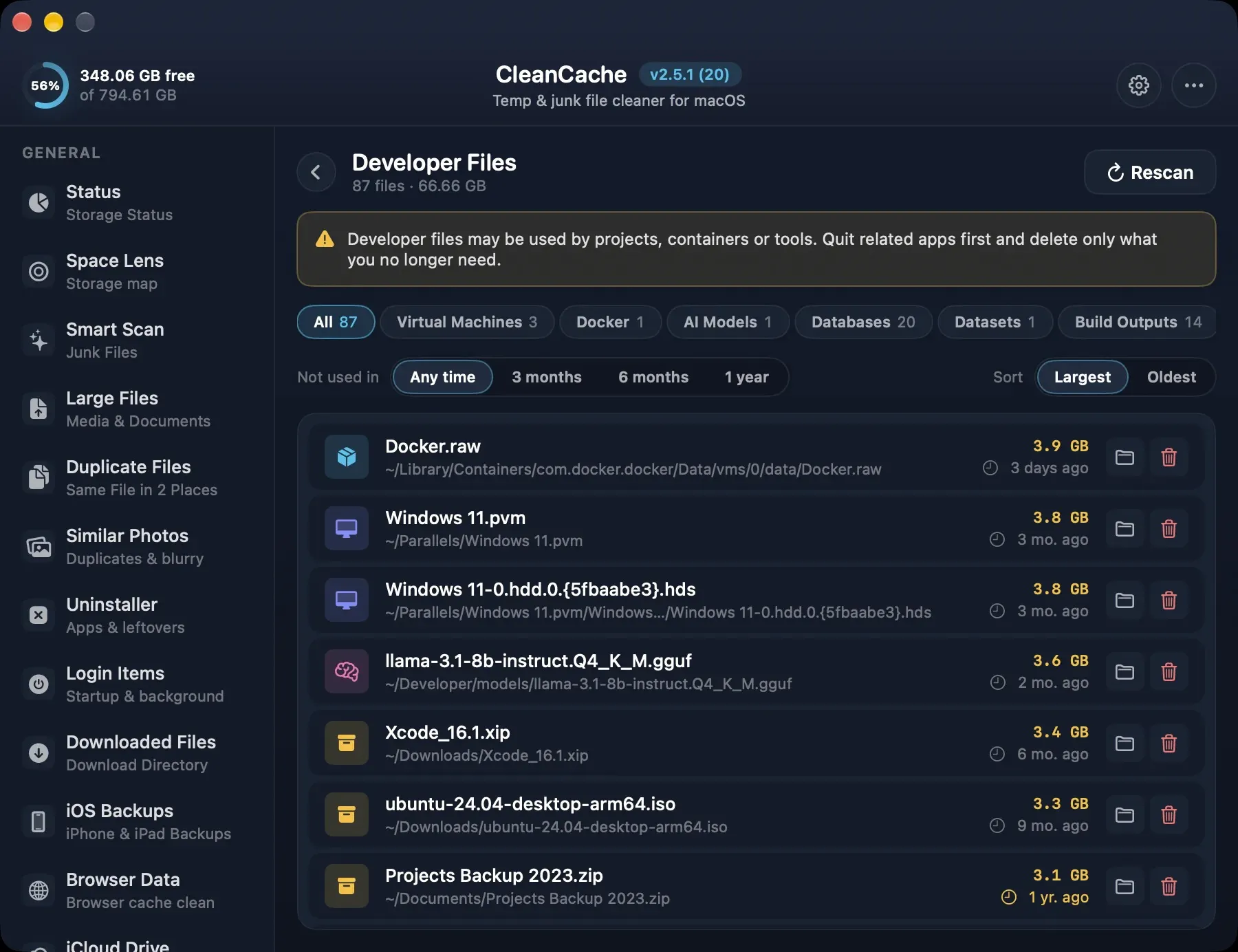Open iOS Backups section
1238x952 pixels.
pos(138,821)
